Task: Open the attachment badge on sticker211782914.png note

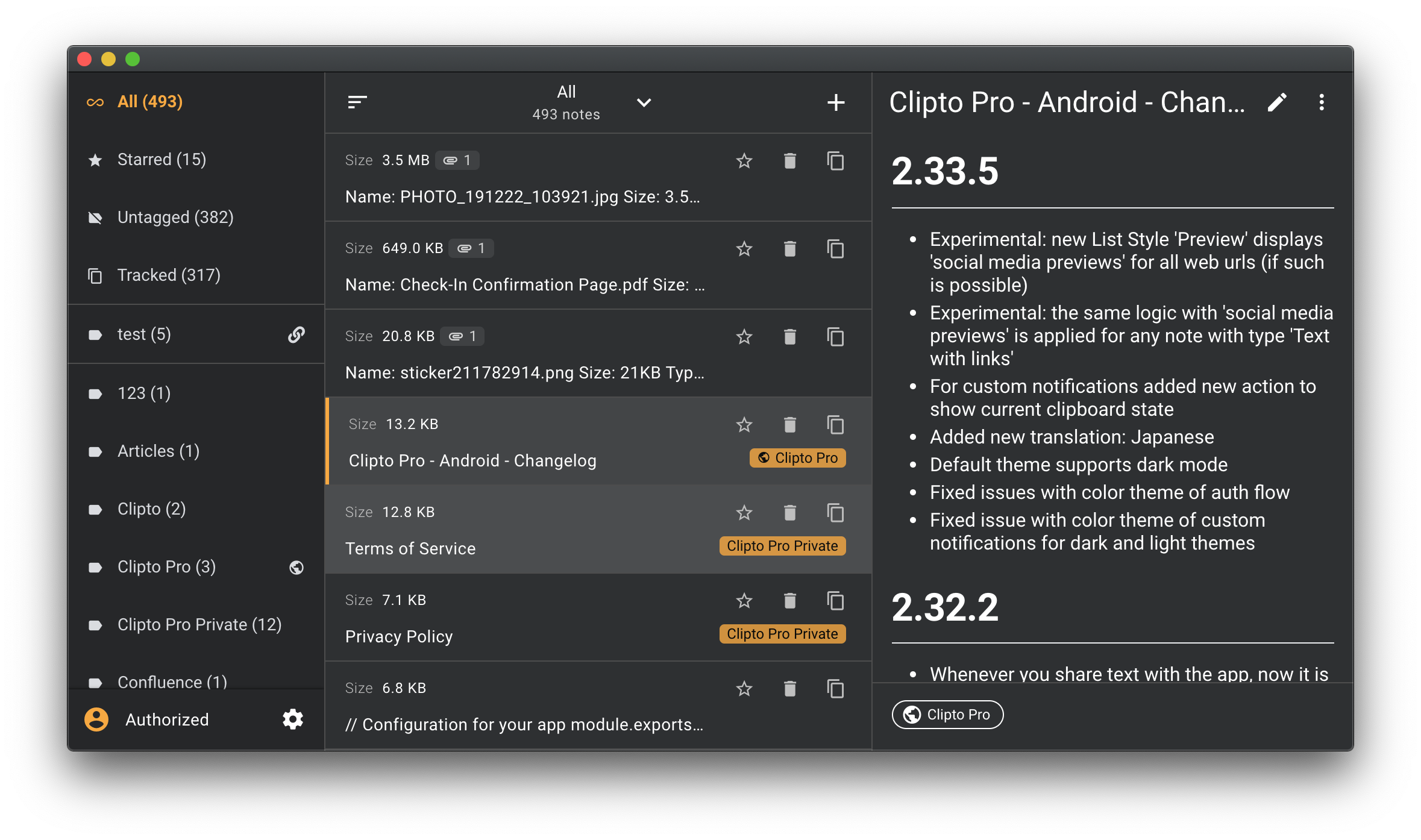Action: click(462, 336)
